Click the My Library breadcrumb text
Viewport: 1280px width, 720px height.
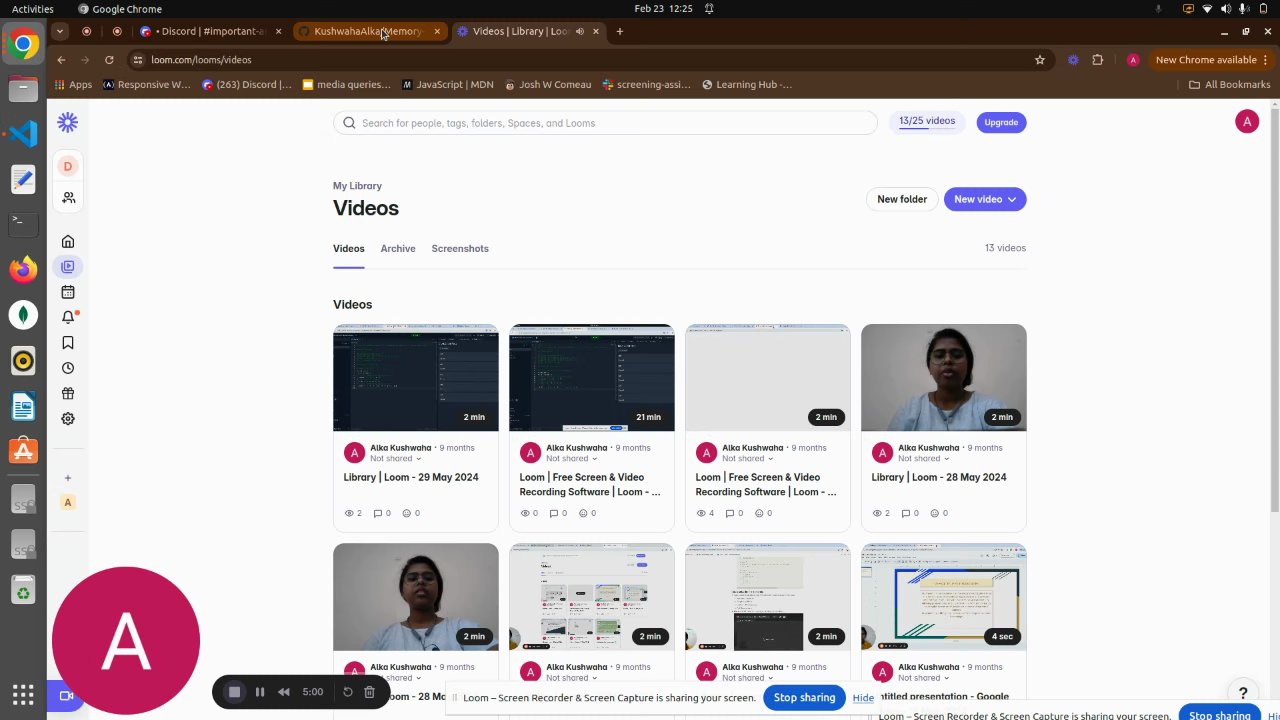(x=357, y=186)
